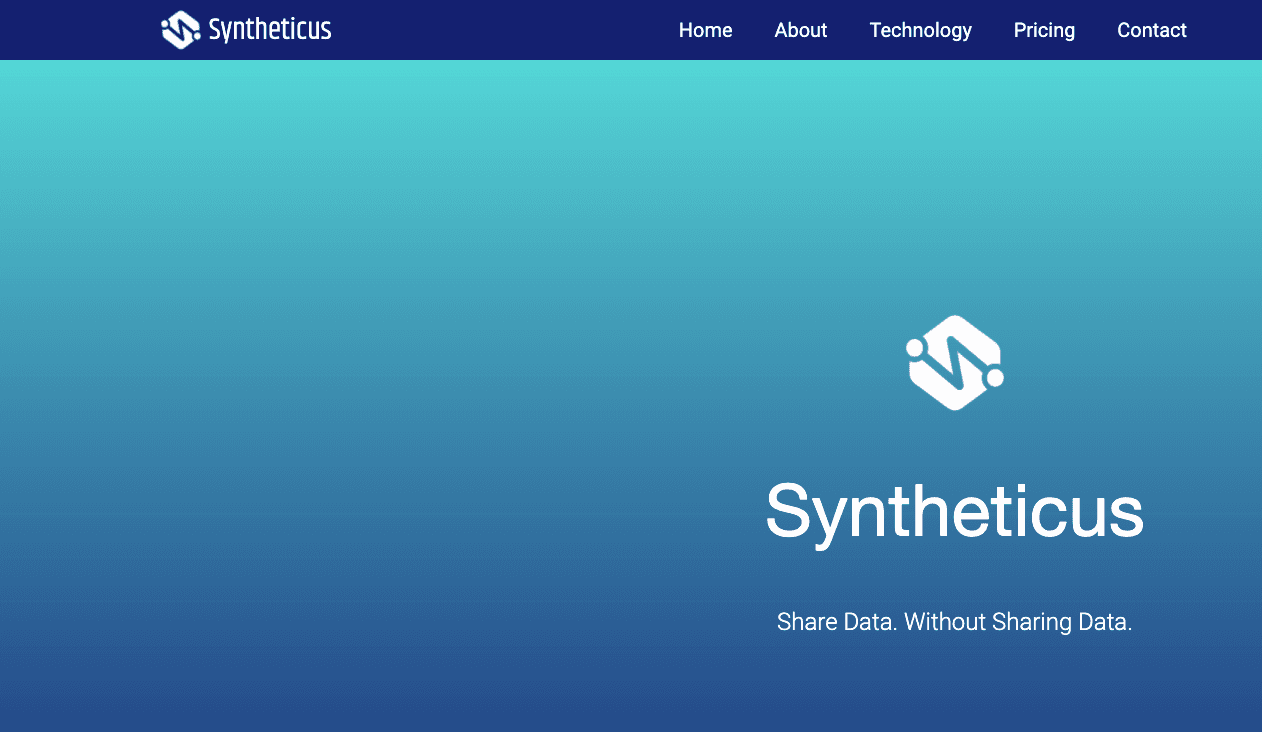The height and width of the screenshot is (732, 1262).
Task: Click the tagline "Share Data. Without Sharing Data."
Action: [x=954, y=622]
